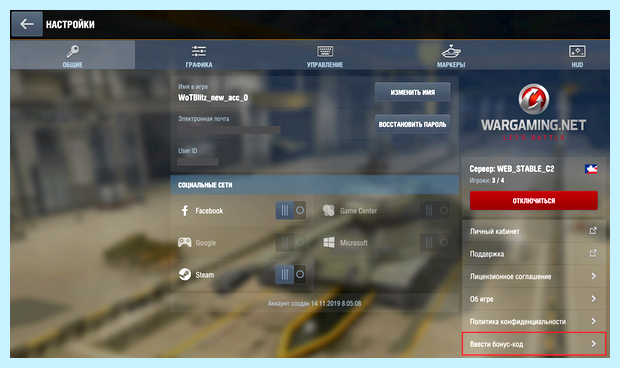Click the Восстановить пароль button
The width and height of the screenshot is (620, 368).
tap(412, 124)
